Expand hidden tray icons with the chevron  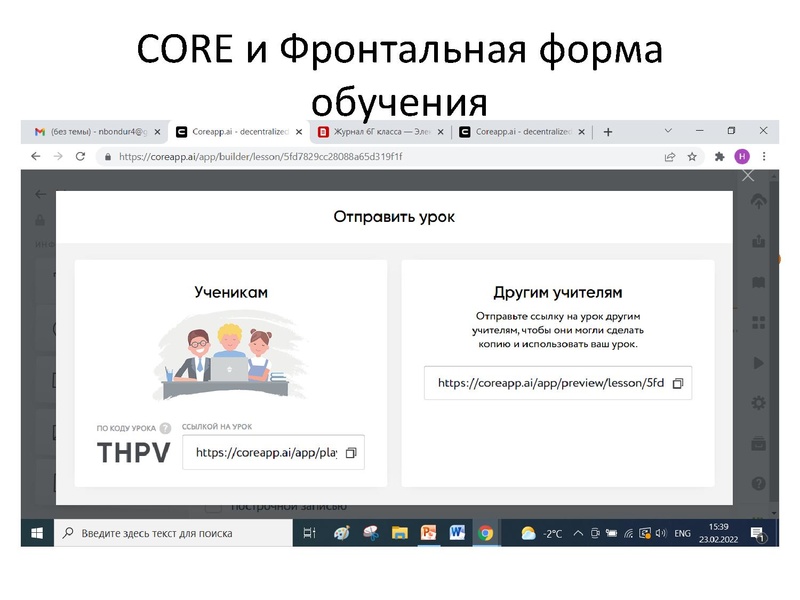click(x=578, y=533)
